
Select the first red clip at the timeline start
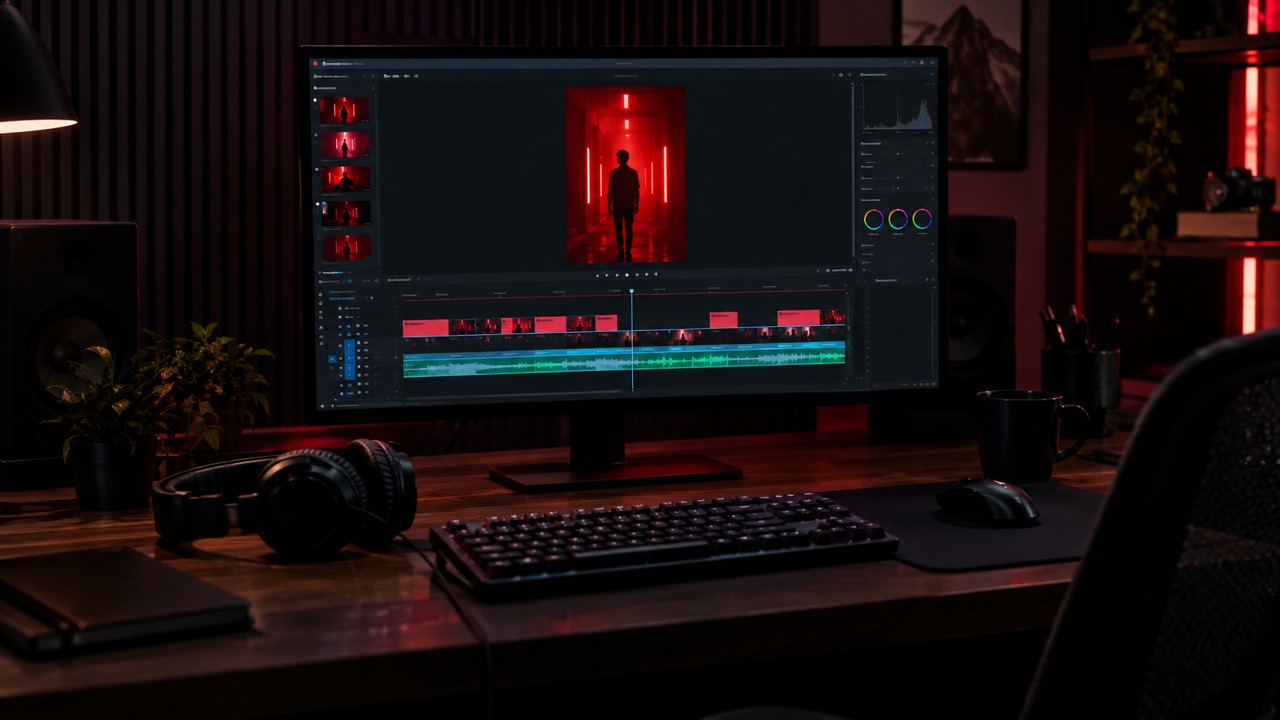point(426,327)
